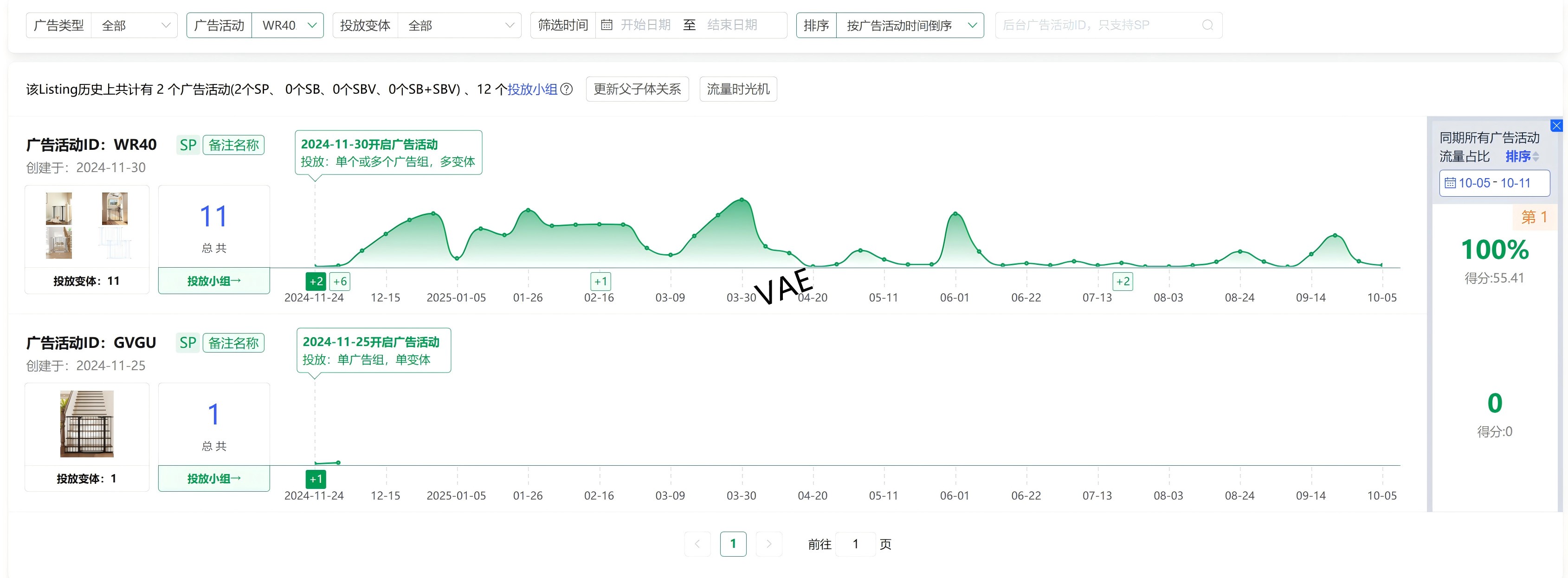1568x578 pixels.
Task: Click the 前往 page number input field
Action: [855, 544]
